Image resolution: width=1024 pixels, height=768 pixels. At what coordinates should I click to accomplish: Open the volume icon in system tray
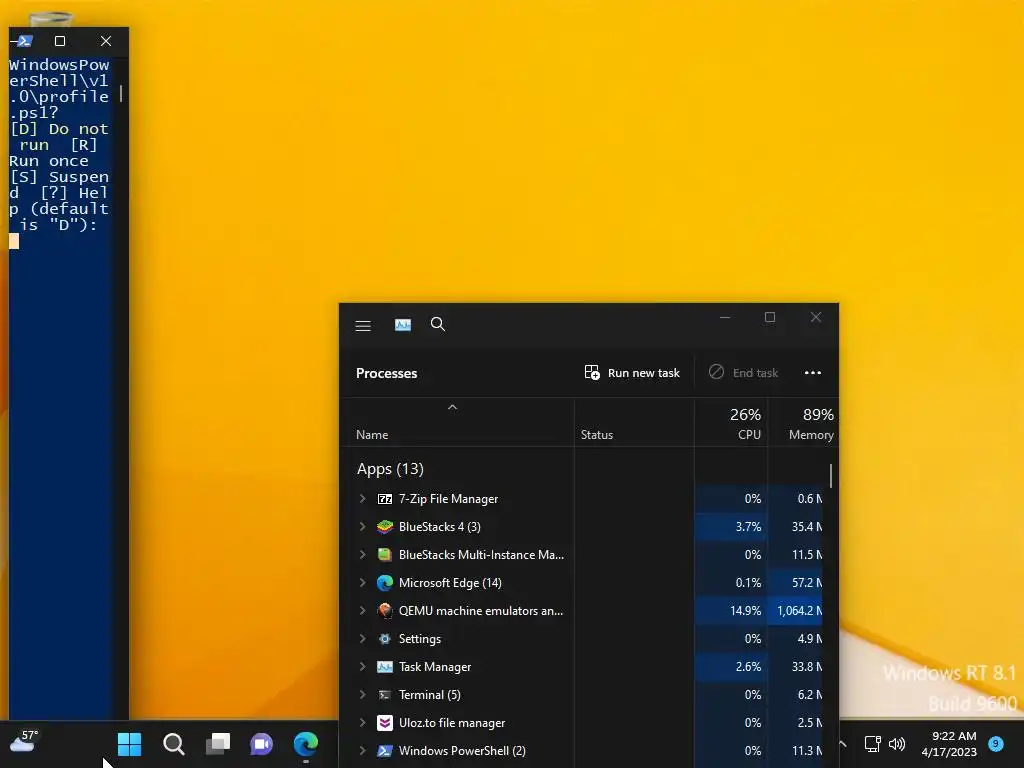[x=897, y=744]
